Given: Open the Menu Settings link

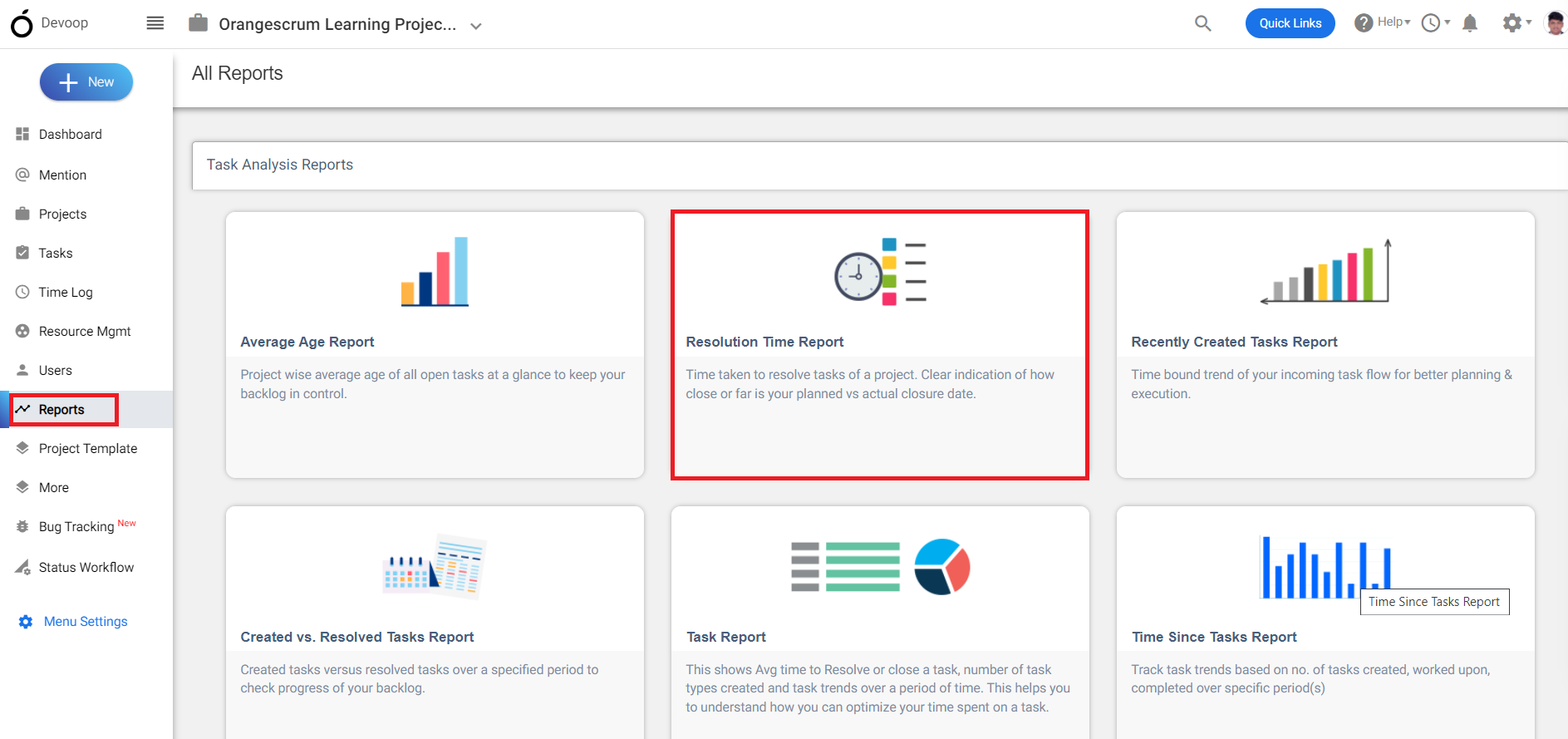Looking at the screenshot, I should click(86, 622).
